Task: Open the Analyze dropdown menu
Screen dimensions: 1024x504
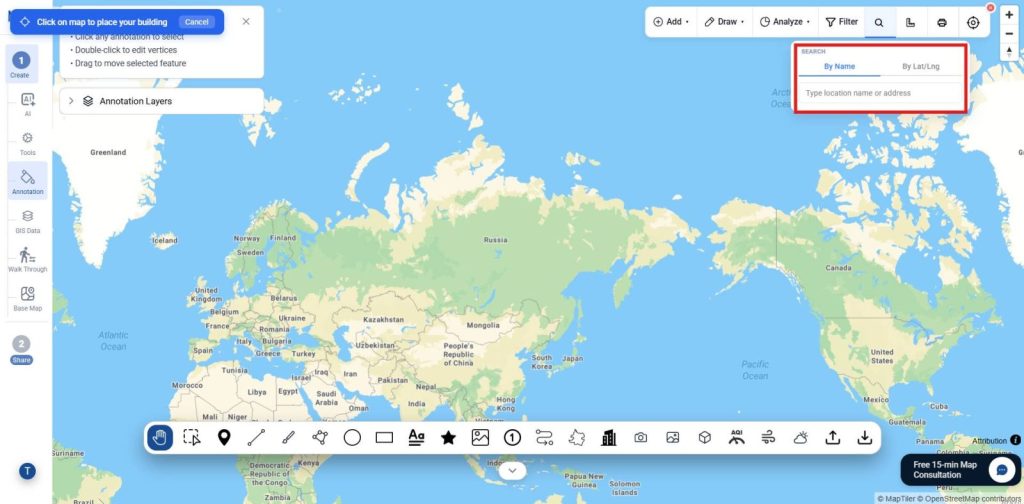Action: coord(785,22)
